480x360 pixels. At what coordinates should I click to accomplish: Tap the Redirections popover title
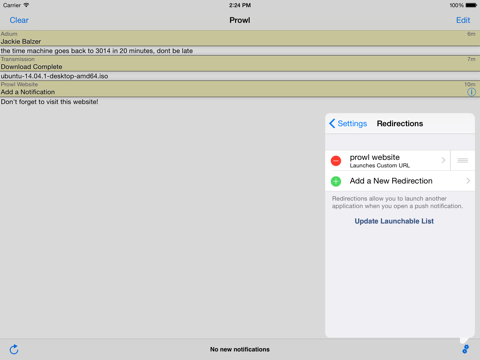coord(400,124)
